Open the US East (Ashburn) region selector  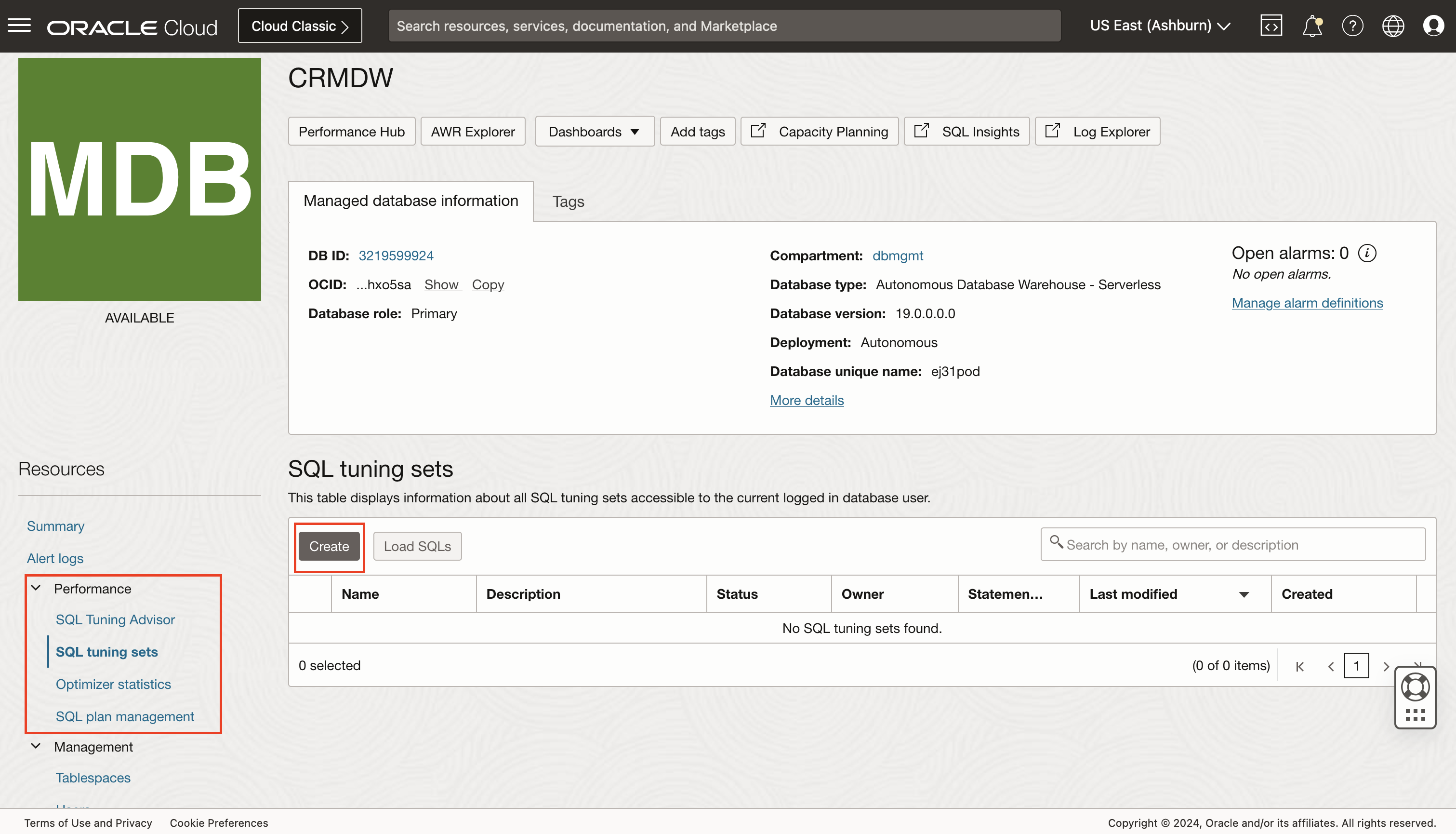pyautogui.click(x=1160, y=26)
